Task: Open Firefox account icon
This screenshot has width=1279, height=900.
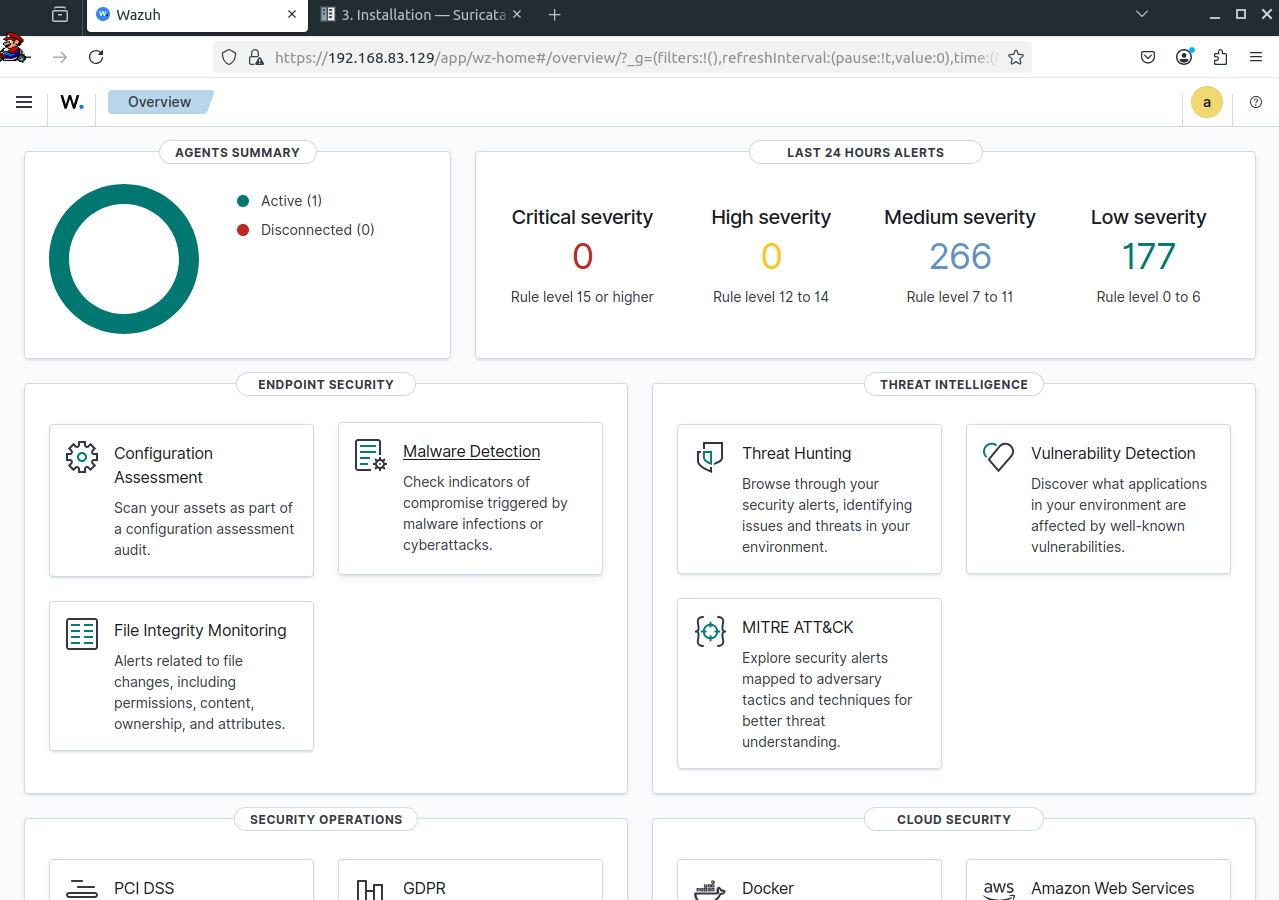Action: point(1184,57)
